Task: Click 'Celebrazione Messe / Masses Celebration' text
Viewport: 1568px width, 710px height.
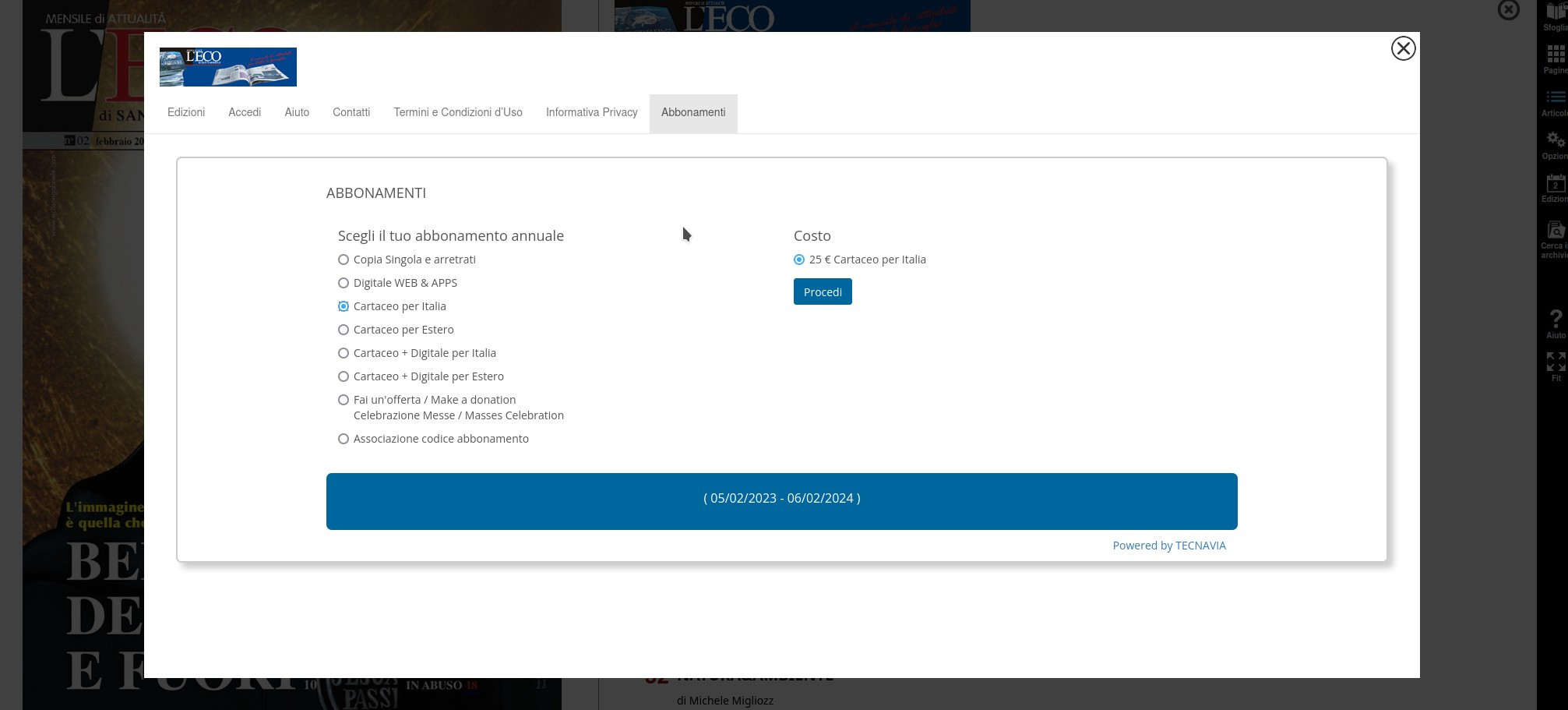Action: (459, 415)
